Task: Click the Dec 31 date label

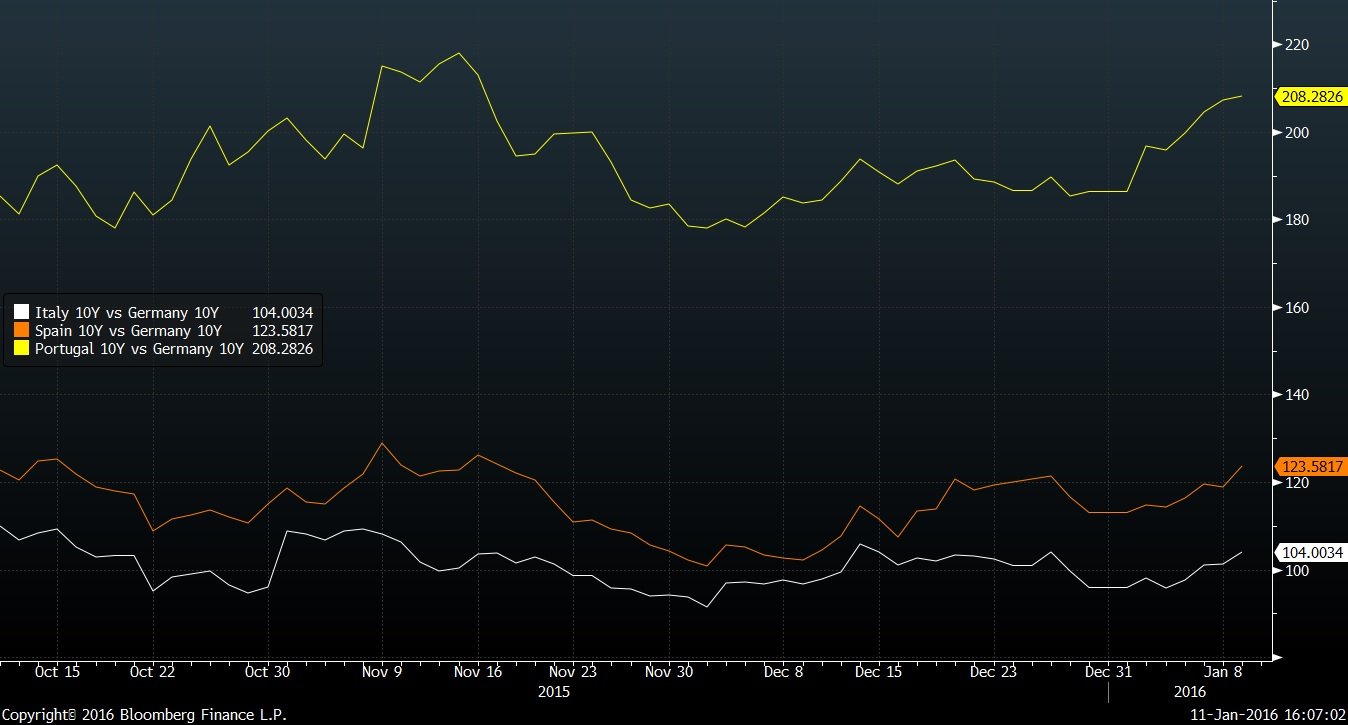Action: coord(1109,672)
